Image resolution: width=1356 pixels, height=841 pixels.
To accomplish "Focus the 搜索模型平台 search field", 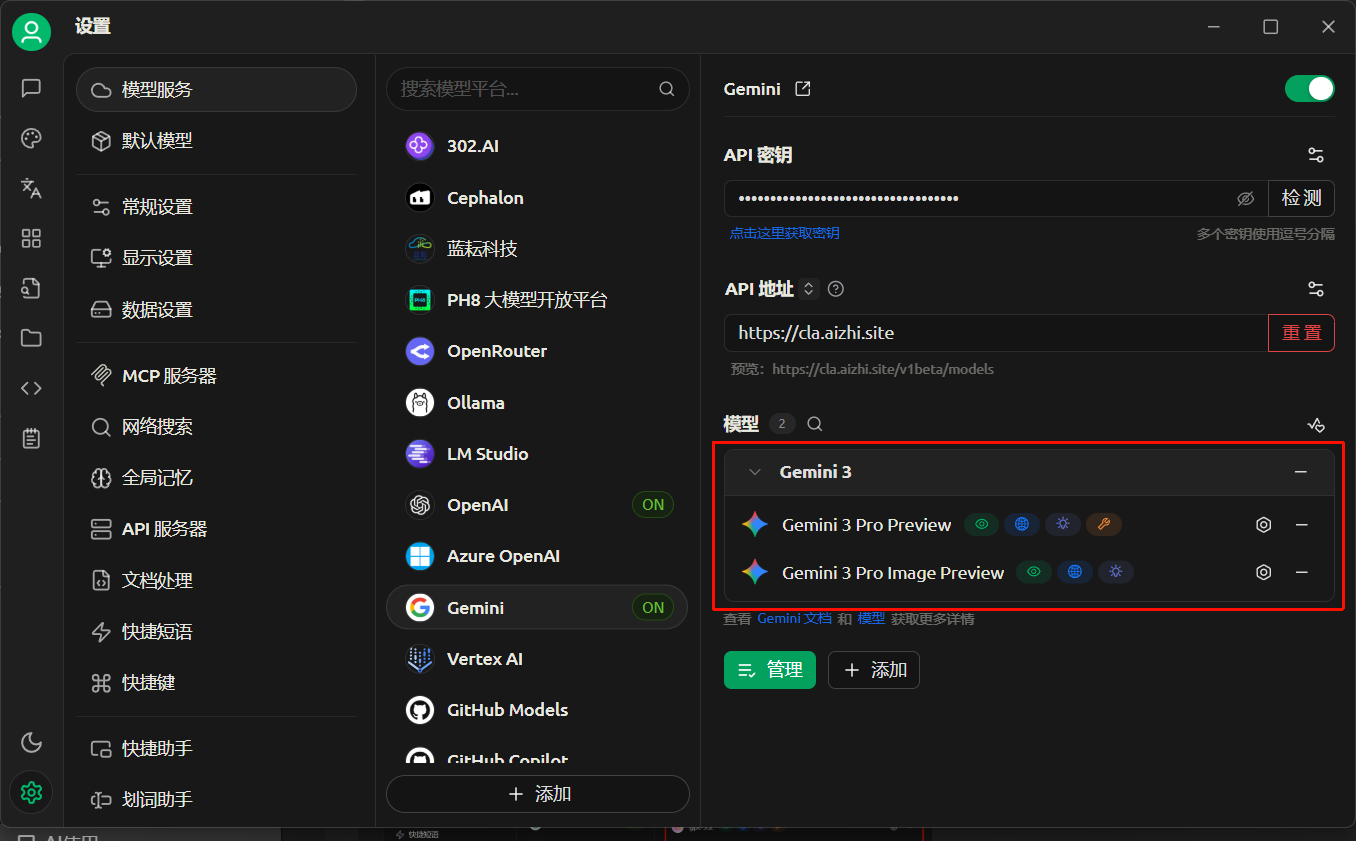I will click(x=538, y=89).
